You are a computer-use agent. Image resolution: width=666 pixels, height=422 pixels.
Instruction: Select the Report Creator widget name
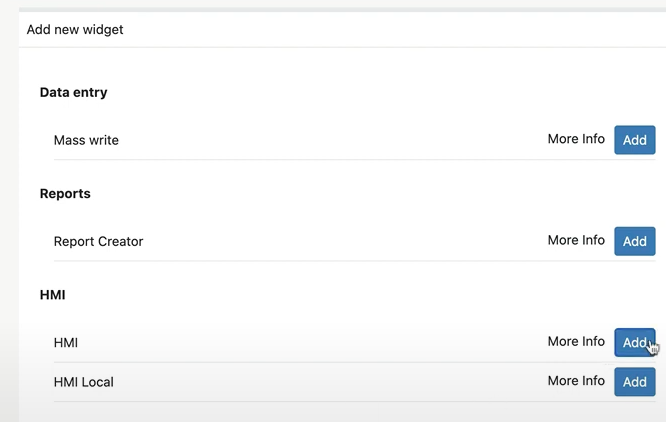pyautogui.click(x=99, y=242)
